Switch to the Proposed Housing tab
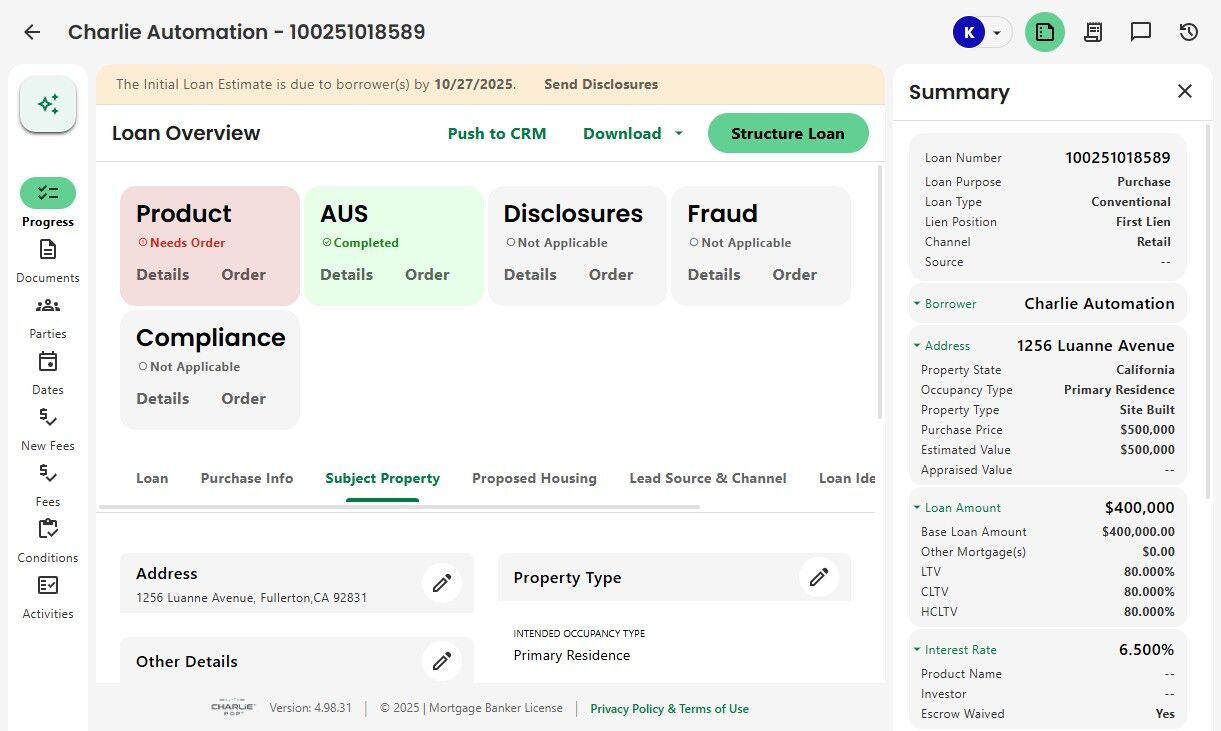1221x731 pixels. (534, 478)
